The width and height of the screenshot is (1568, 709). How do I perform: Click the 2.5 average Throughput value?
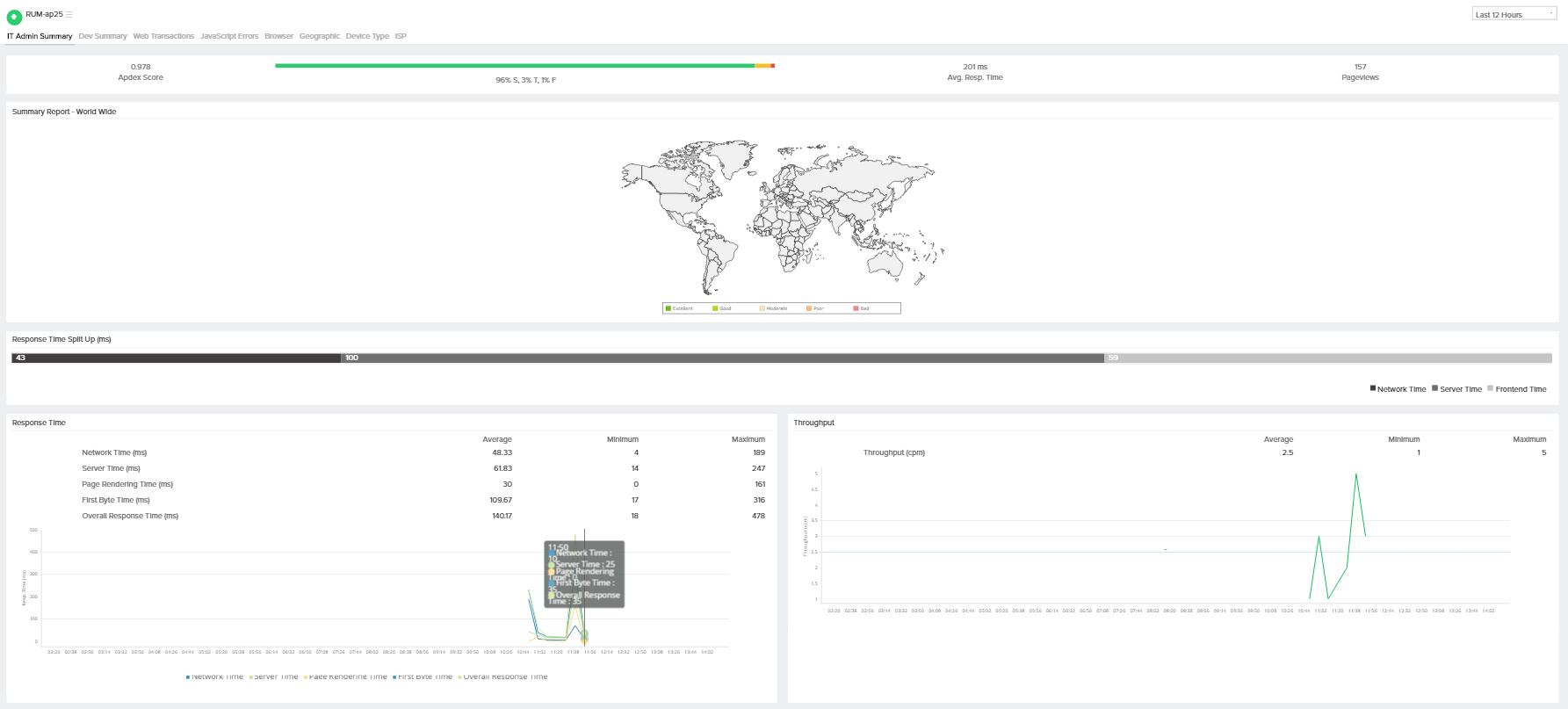pos(1287,452)
